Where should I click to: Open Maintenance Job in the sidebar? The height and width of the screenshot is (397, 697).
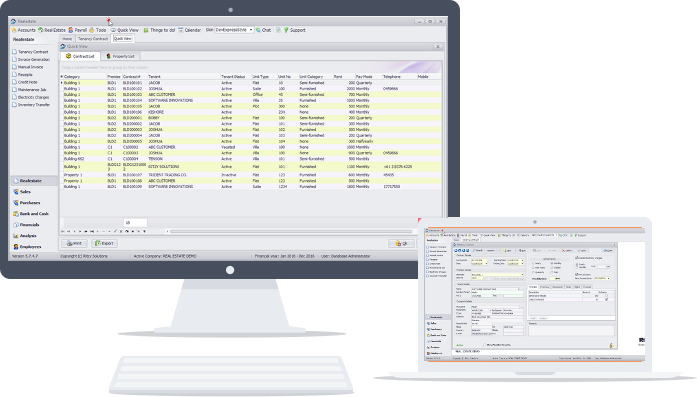click(29, 90)
